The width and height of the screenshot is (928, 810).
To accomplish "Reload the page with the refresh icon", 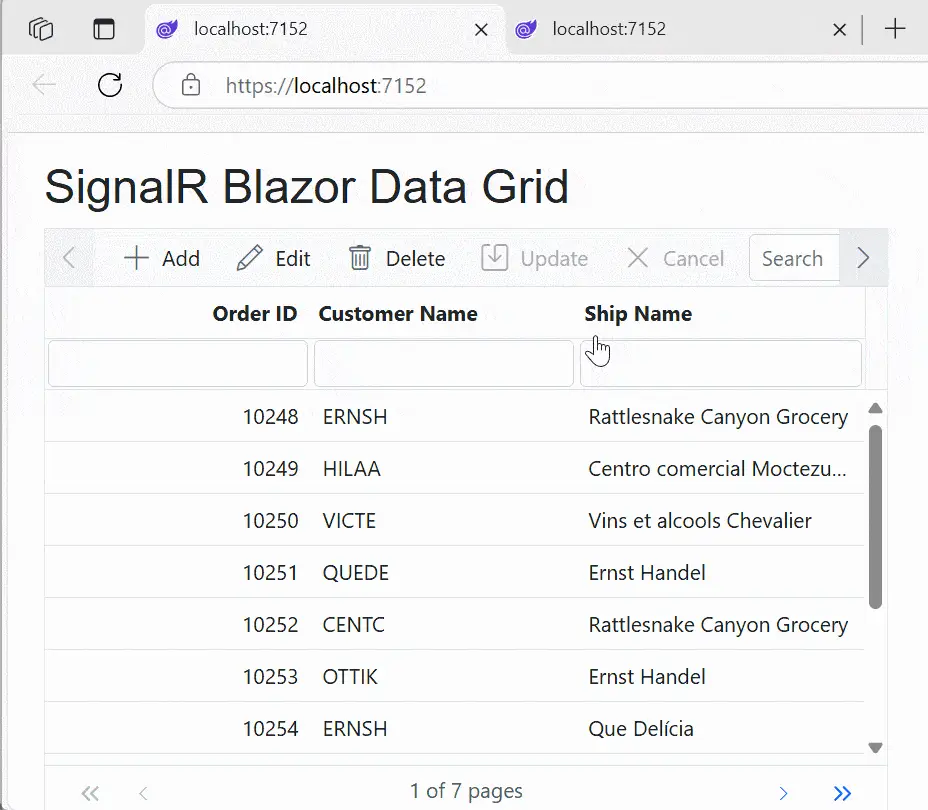I will pos(110,85).
